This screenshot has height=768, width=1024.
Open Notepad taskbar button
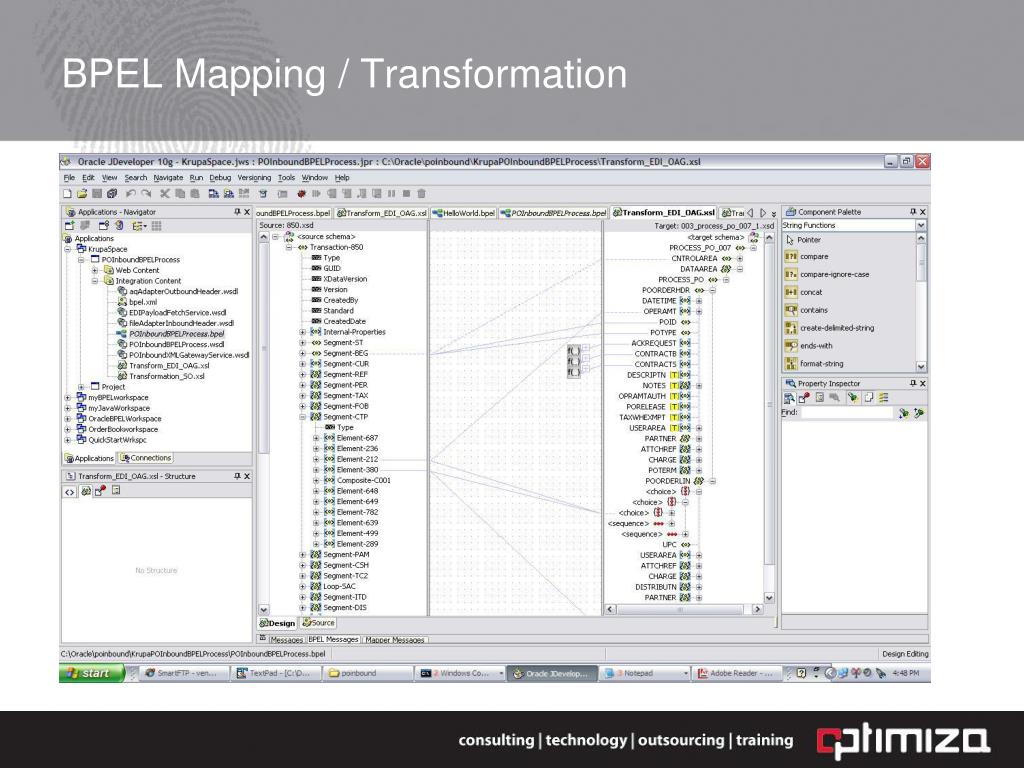click(643, 673)
